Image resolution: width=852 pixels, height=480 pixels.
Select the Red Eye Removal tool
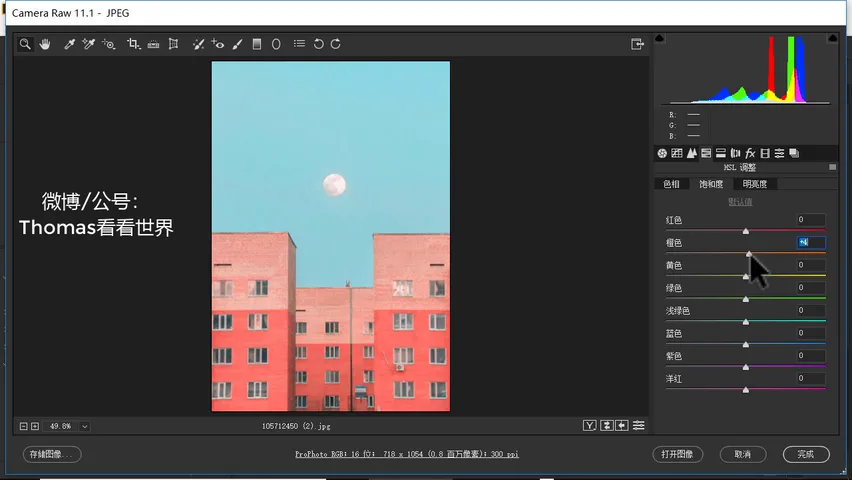pos(218,44)
